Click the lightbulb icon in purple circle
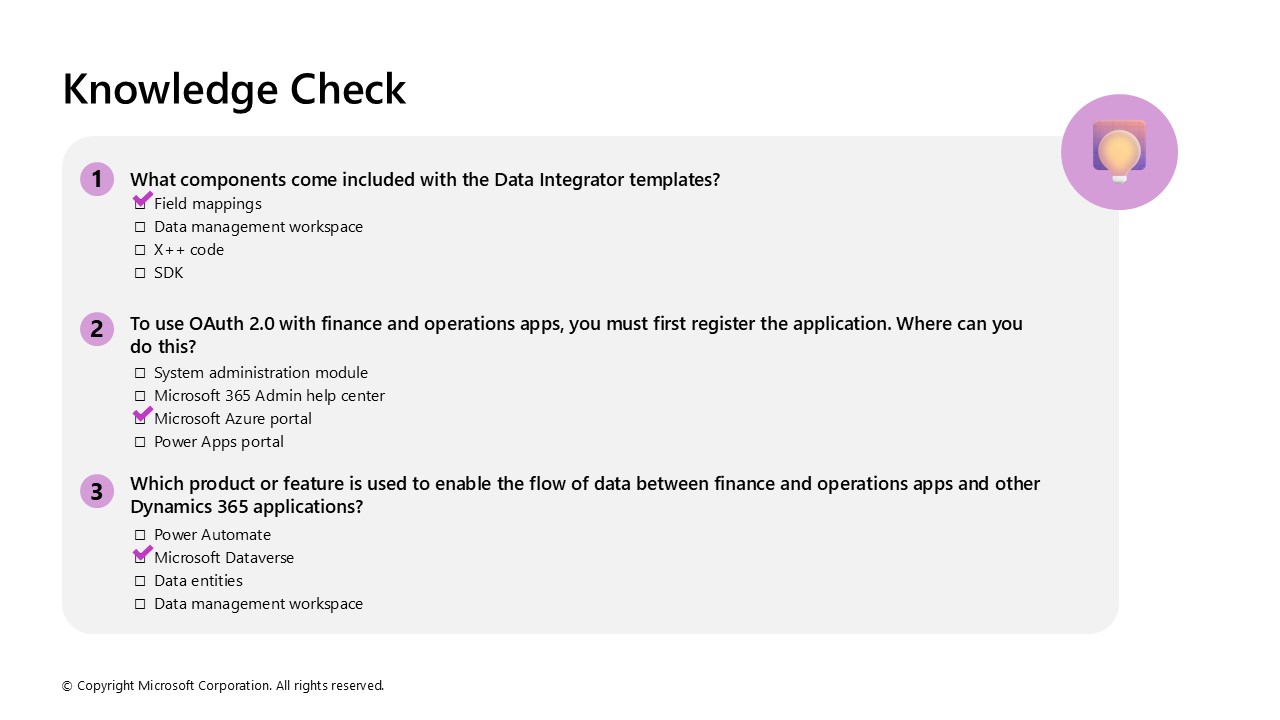The height and width of the screenshot is (720, 1280). (1119, 152)
